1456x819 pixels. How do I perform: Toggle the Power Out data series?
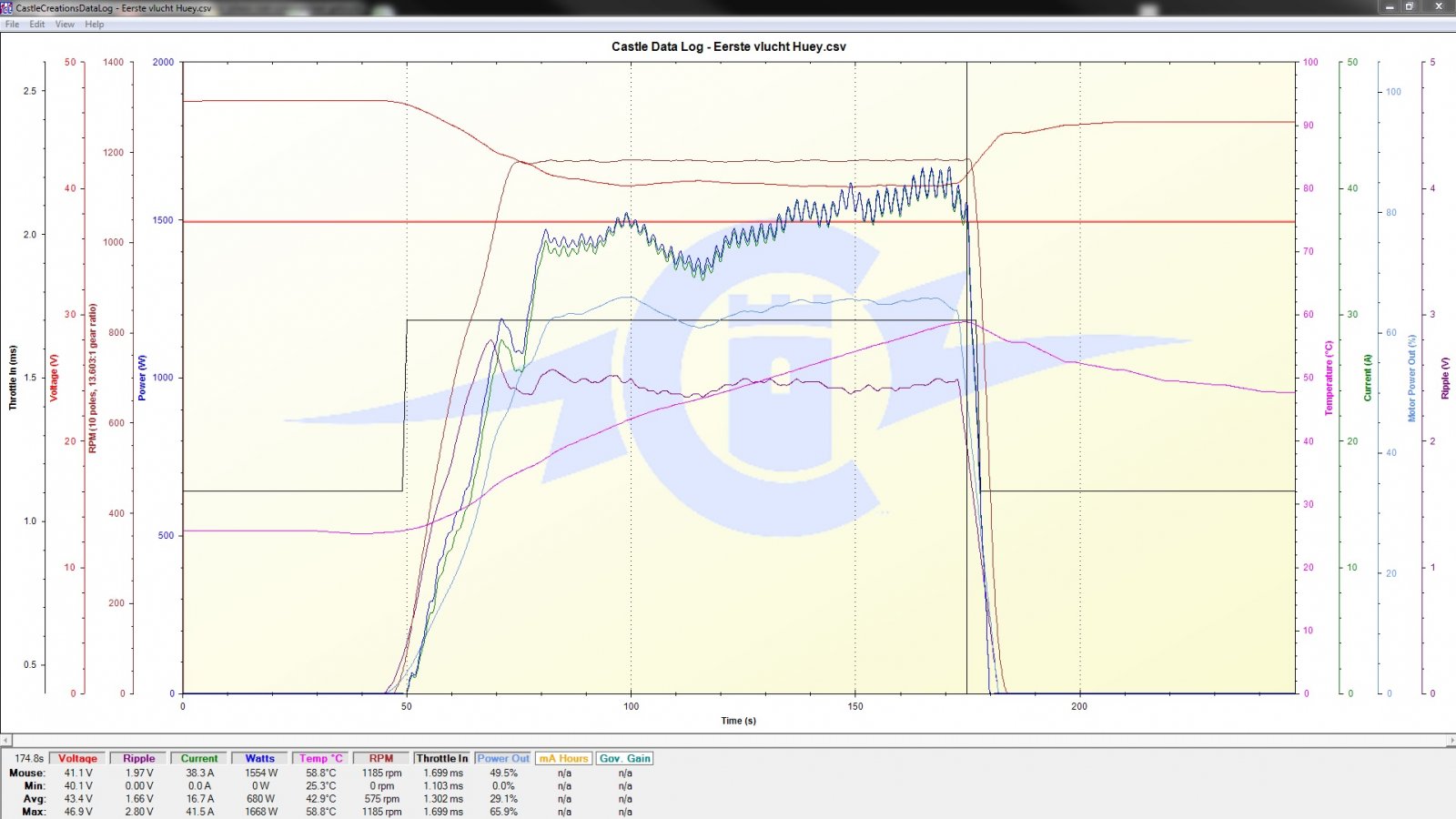click(x=503, y=758)
